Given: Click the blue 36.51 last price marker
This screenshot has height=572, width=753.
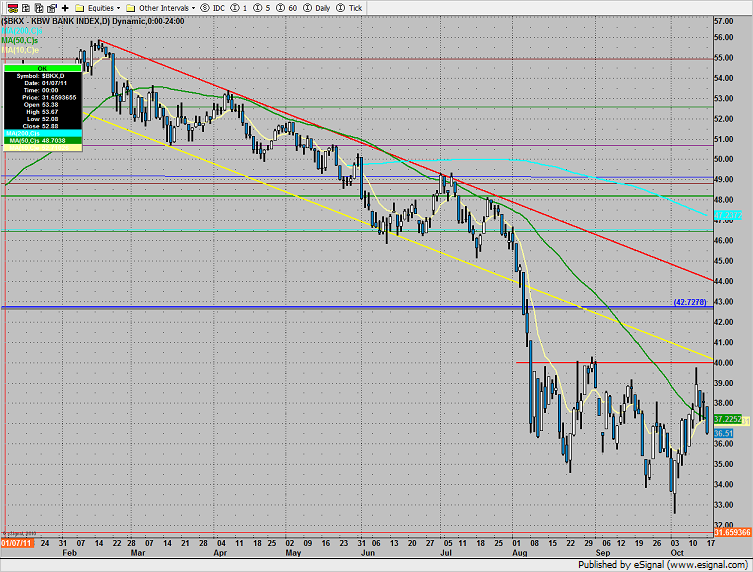Looking at the screenshot, I should coord(723,433).
